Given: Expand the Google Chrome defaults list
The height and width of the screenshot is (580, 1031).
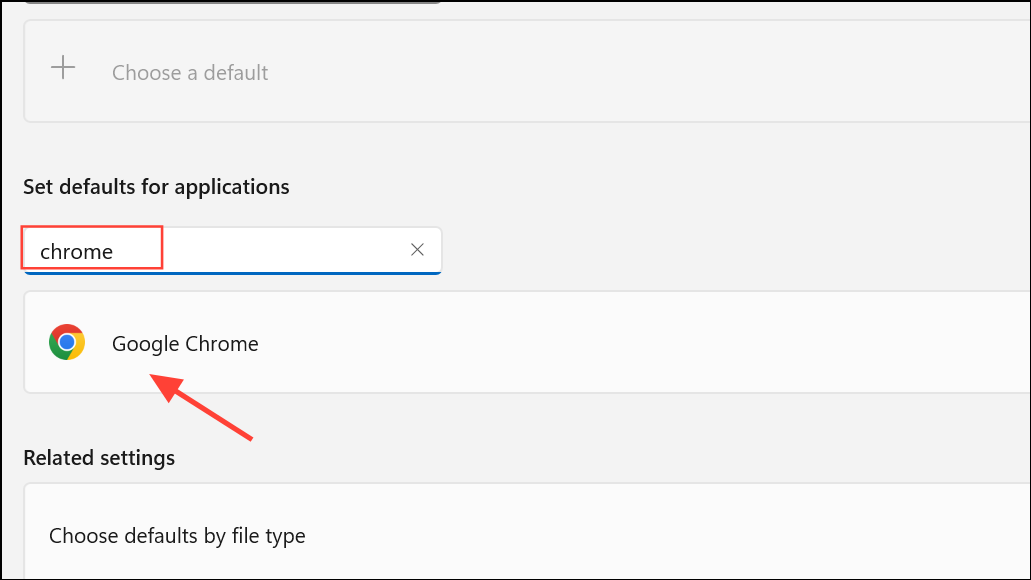Looking at the screenshot, I should tap(184, 343).
